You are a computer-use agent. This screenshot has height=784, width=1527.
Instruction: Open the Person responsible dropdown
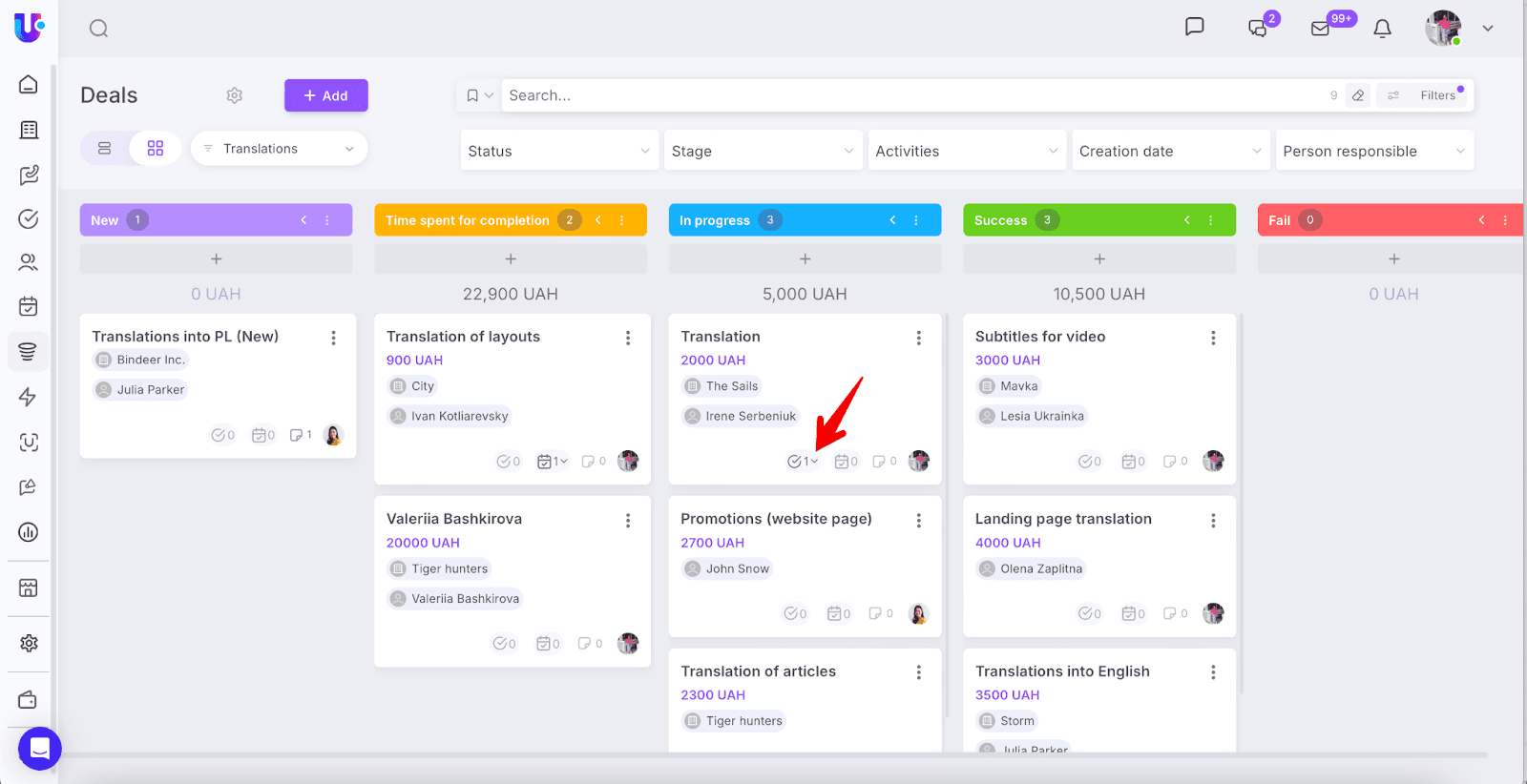click(x=1374, y=151)
